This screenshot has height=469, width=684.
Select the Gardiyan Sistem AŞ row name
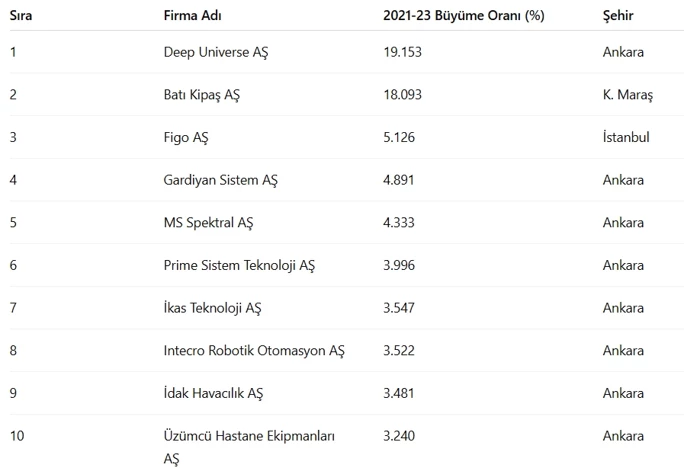221,180
